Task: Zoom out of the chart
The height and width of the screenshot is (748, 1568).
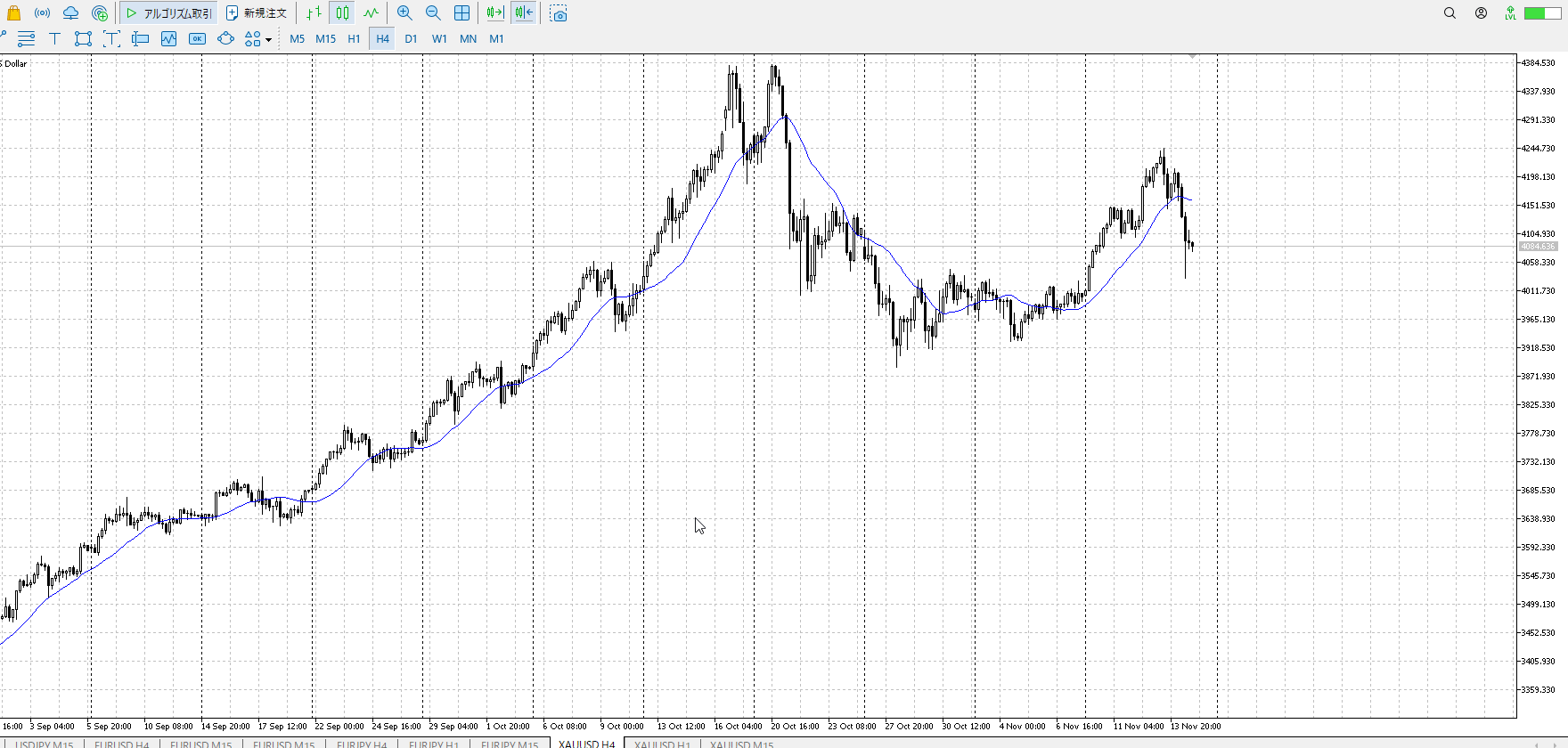Action: coord(433,13)
